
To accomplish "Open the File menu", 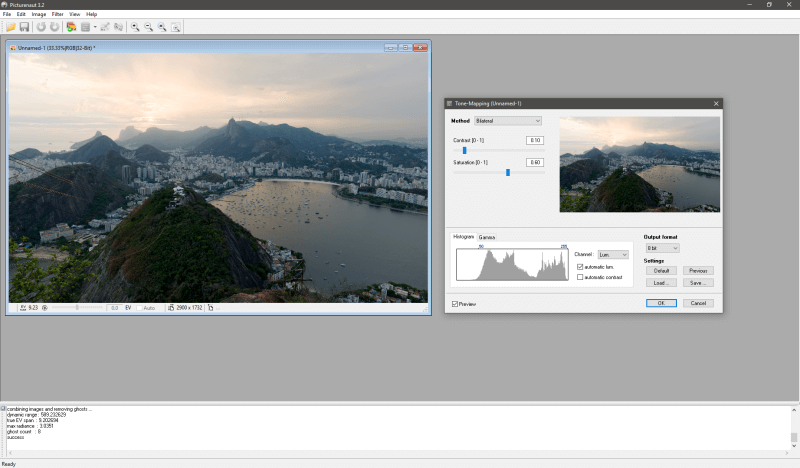I will pos(7,14).
